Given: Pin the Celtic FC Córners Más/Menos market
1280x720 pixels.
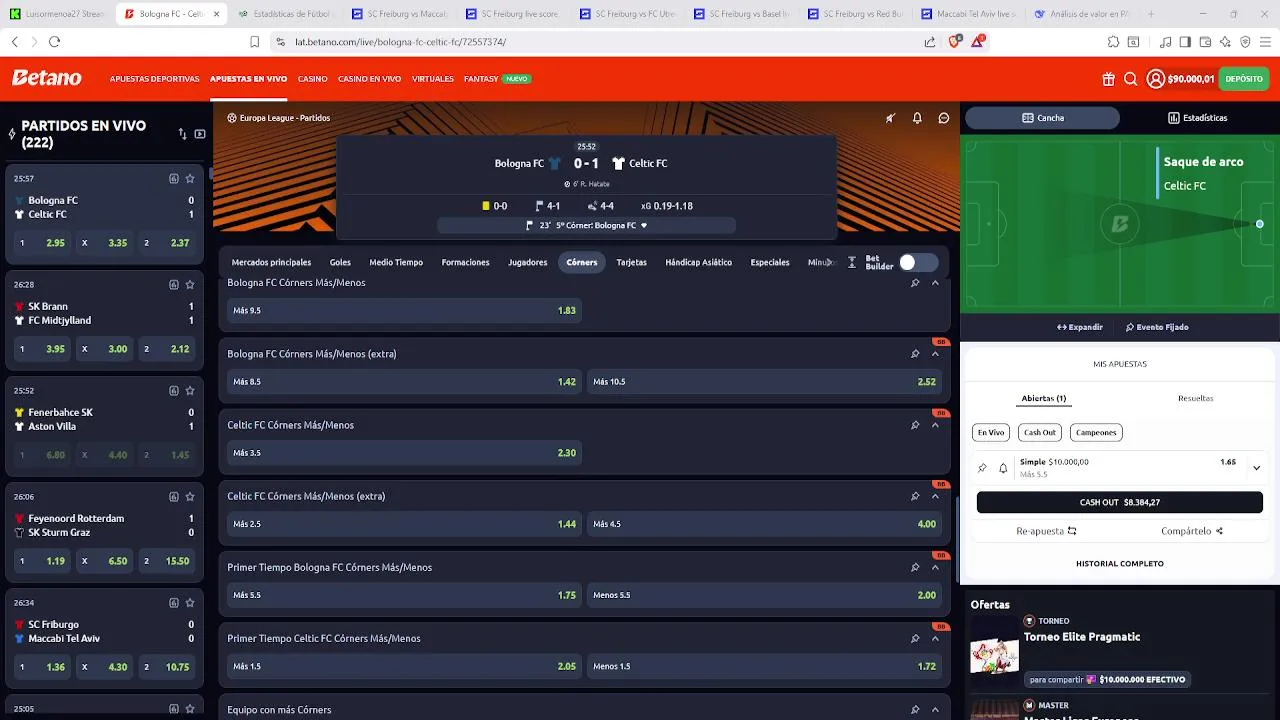Looking at the screenshot, I should click(x=915, y=425).
